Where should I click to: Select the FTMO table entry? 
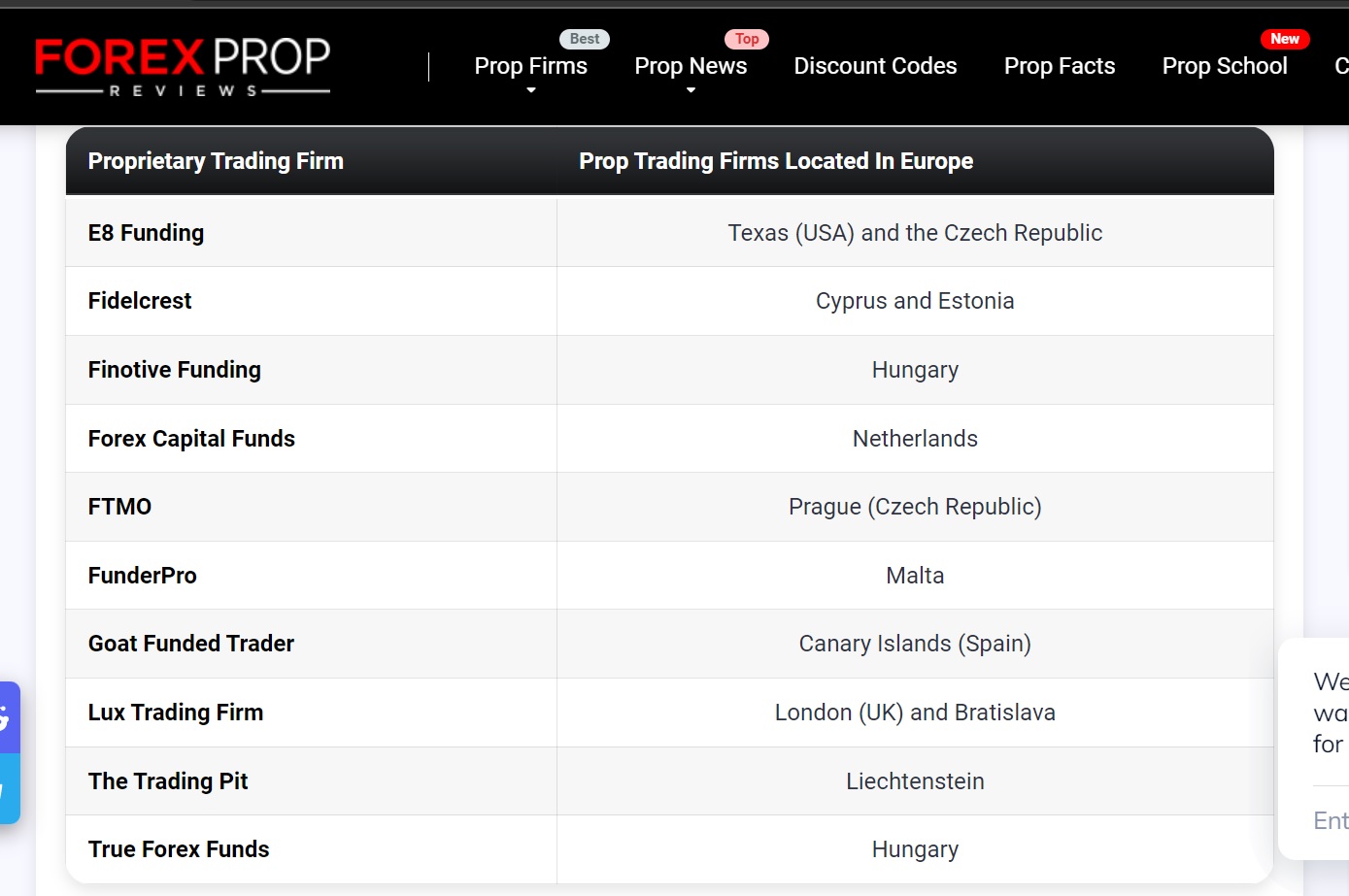(119, 507)
